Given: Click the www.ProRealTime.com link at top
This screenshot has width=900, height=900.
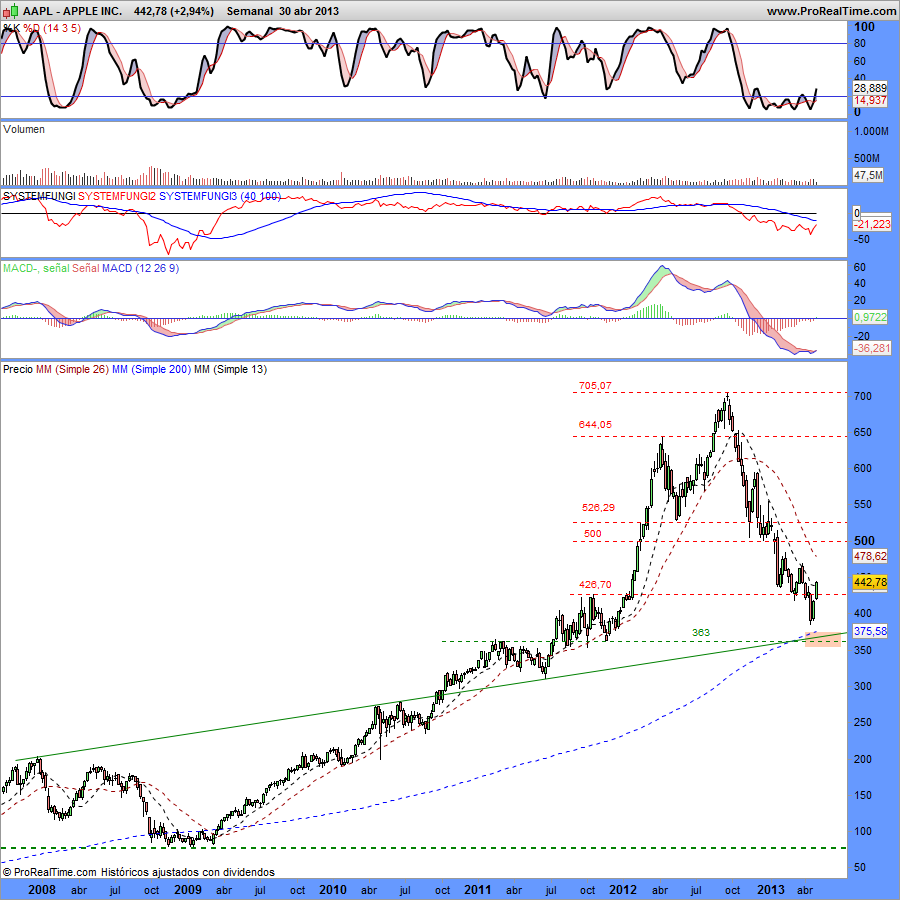Looking at the screenshot, I should click(832, 11).
